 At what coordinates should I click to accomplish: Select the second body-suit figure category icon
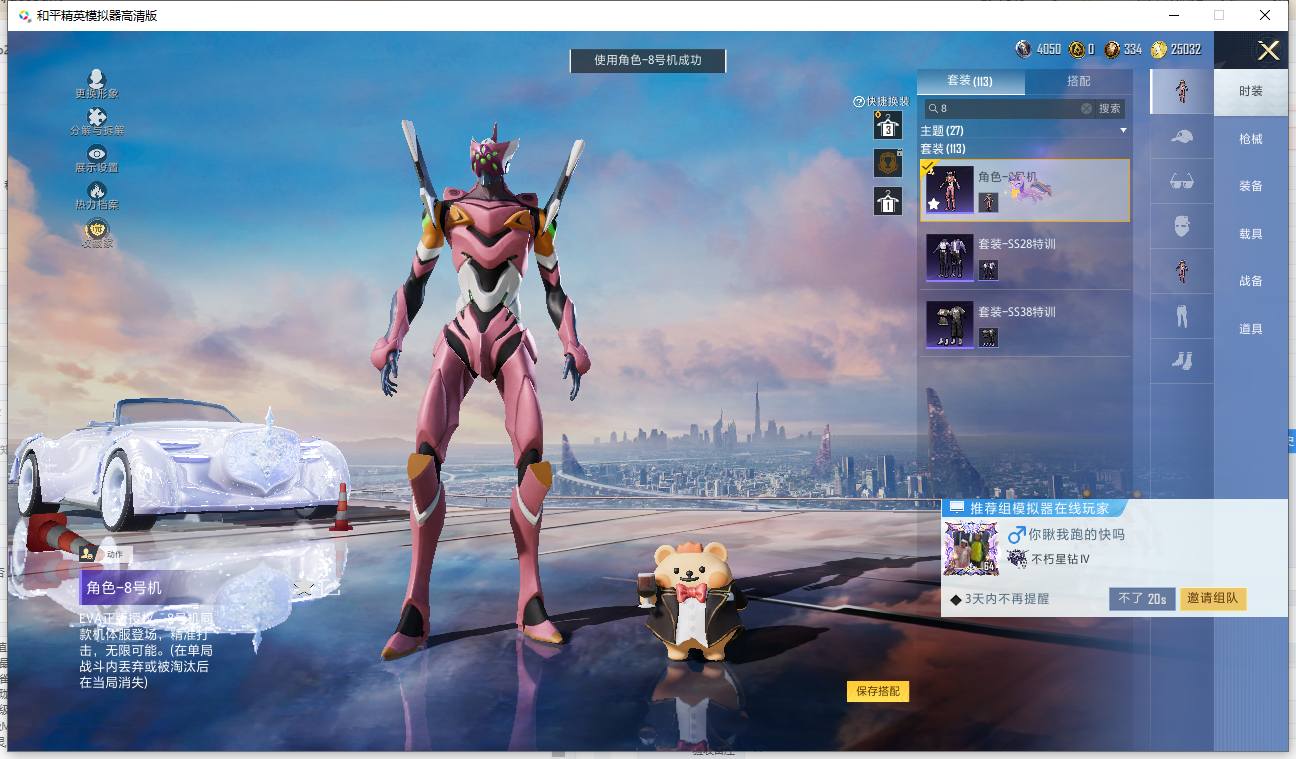(1181, 271)
